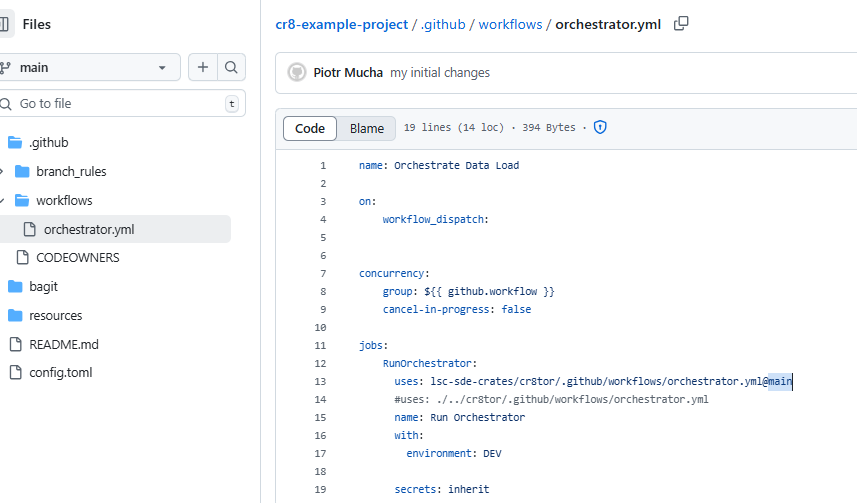
Task: Switch to the Code view tab
Action: point(310,128)
